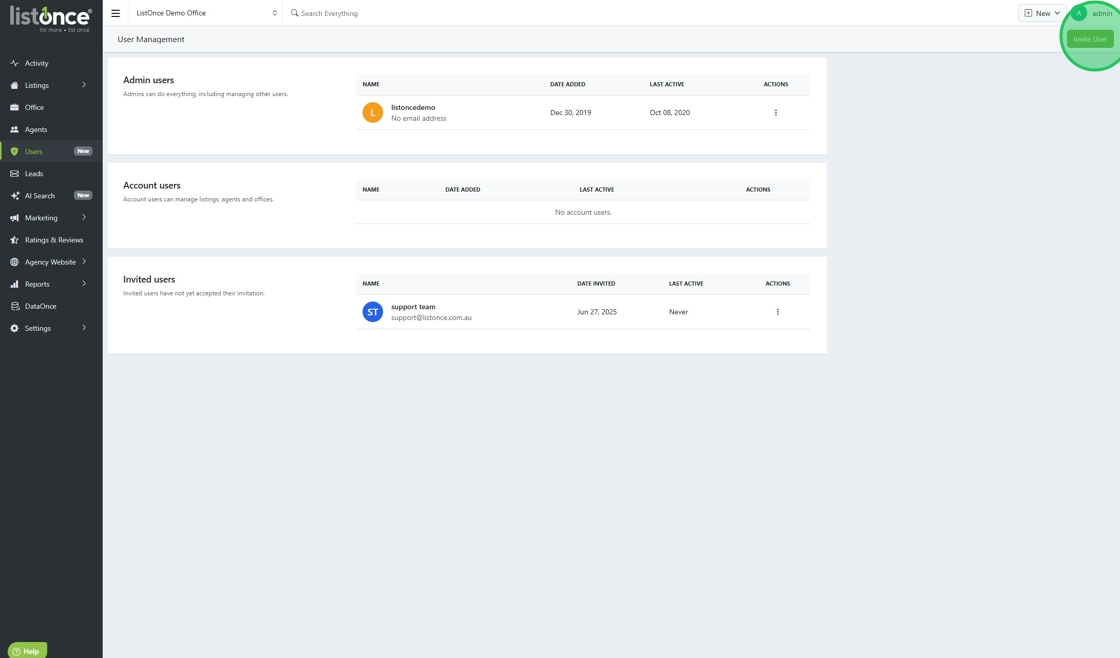The width and height of the screenshot is (1120, 658).
Task: Click the Never last active value
Action: [679, 311]
